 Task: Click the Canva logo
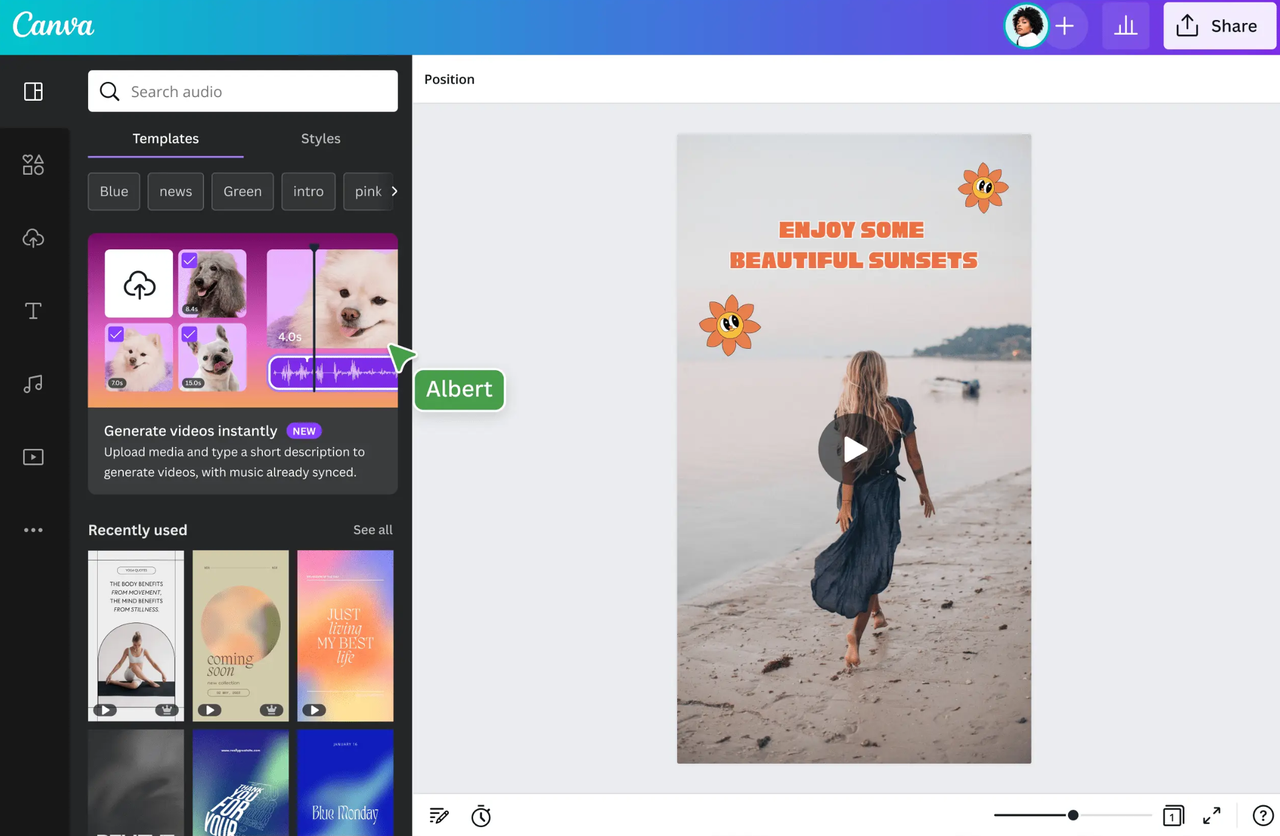[x=54, y=25]
